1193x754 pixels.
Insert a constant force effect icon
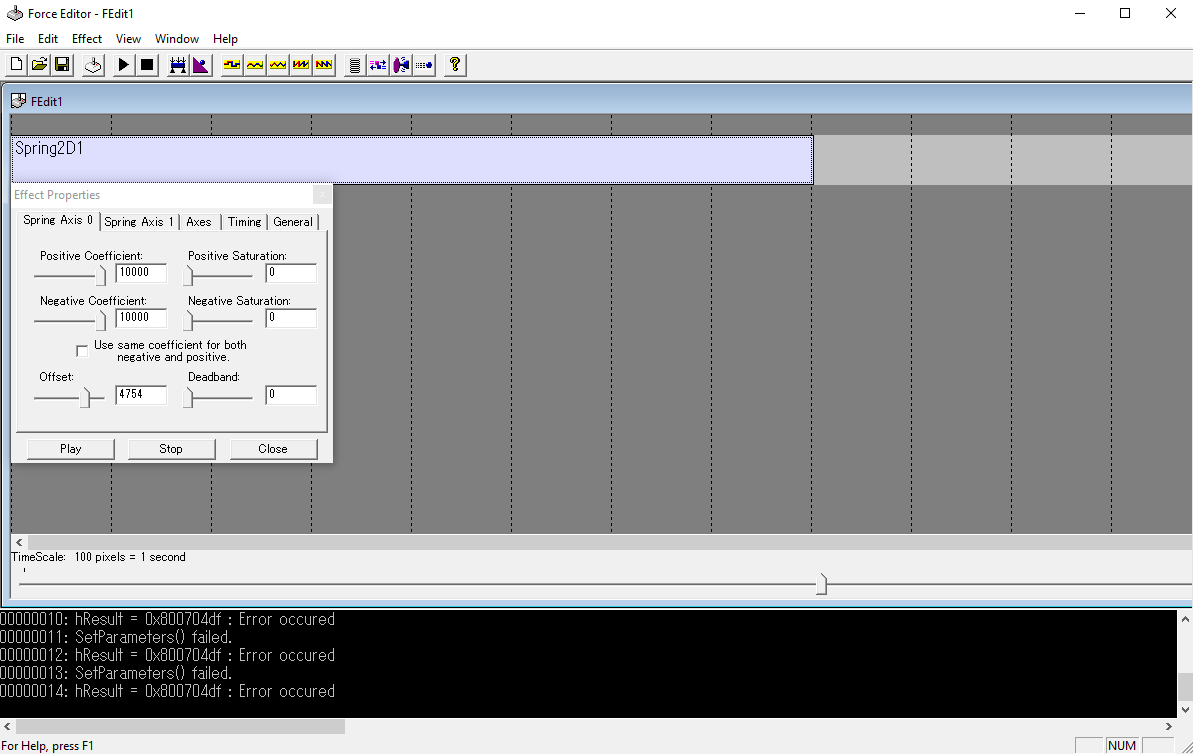pyautogui.click(x=177, y=65)
